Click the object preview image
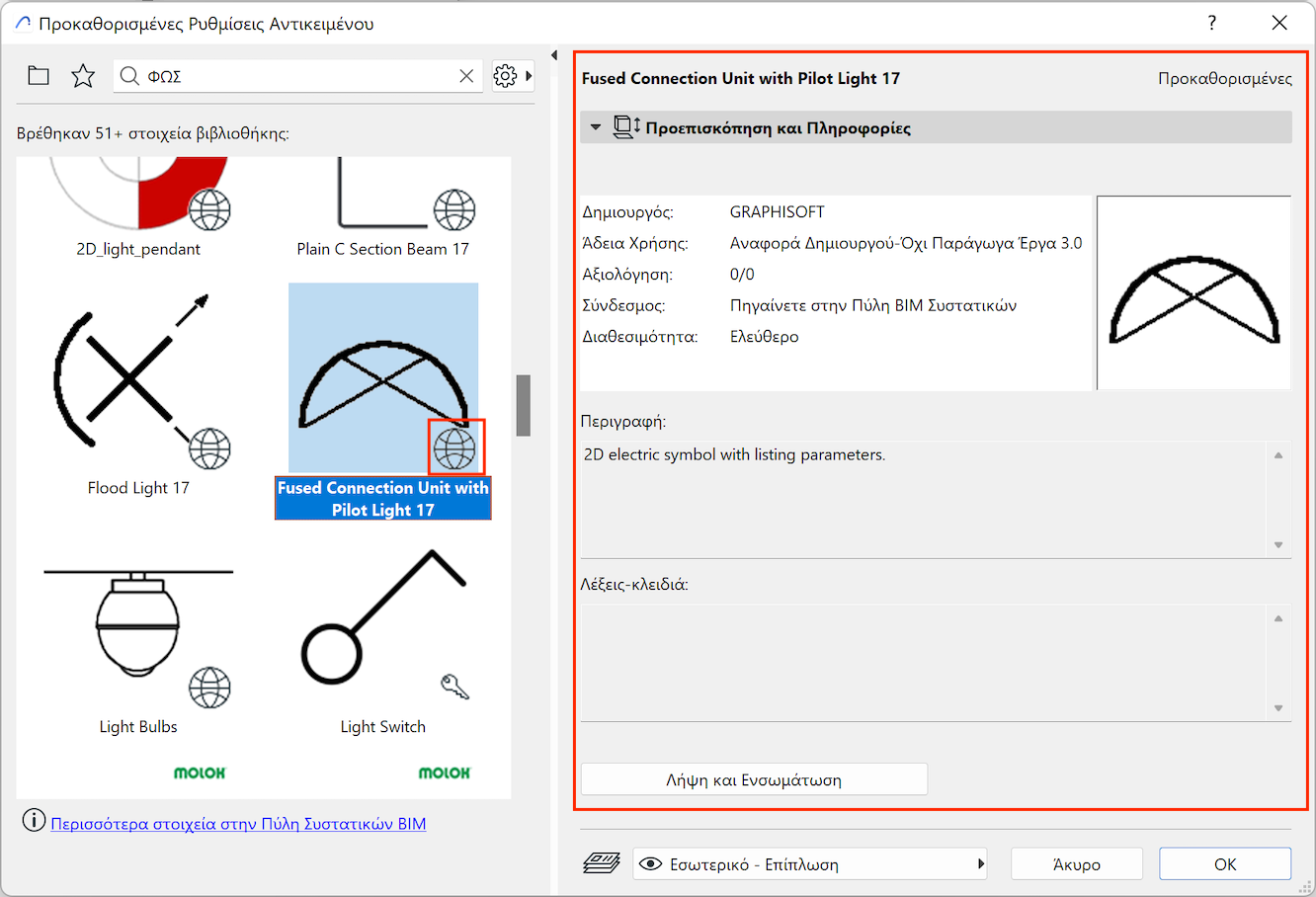The width and height of the screenshot is (1316, 897). (1193, 292)
